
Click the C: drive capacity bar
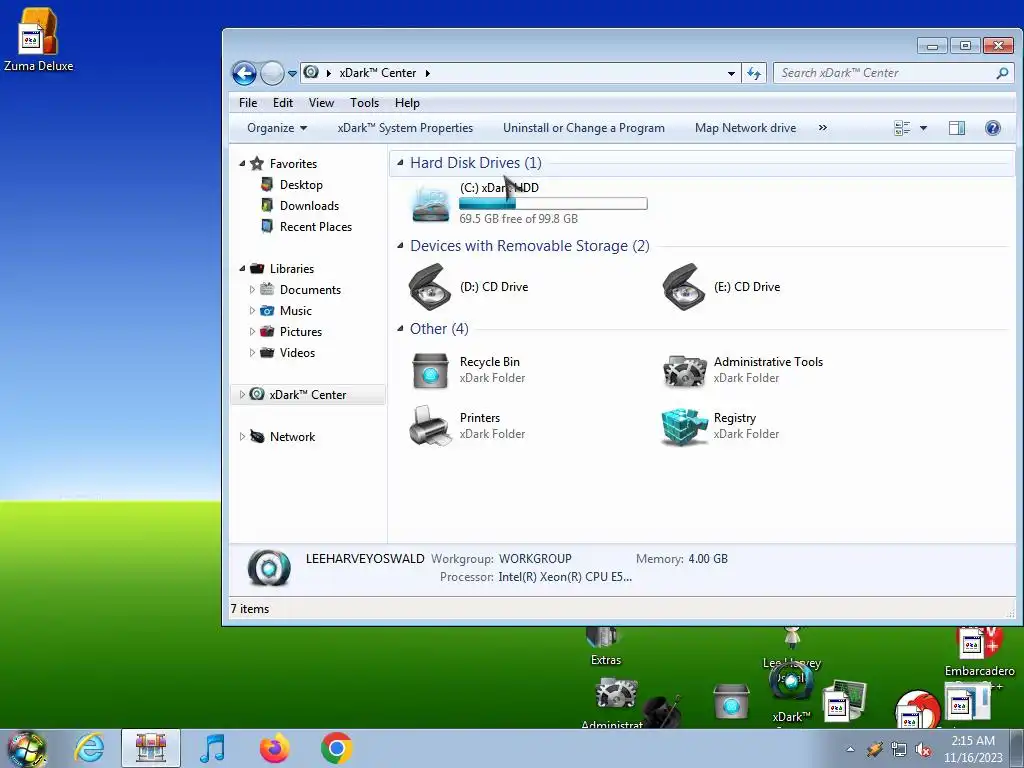553,204
